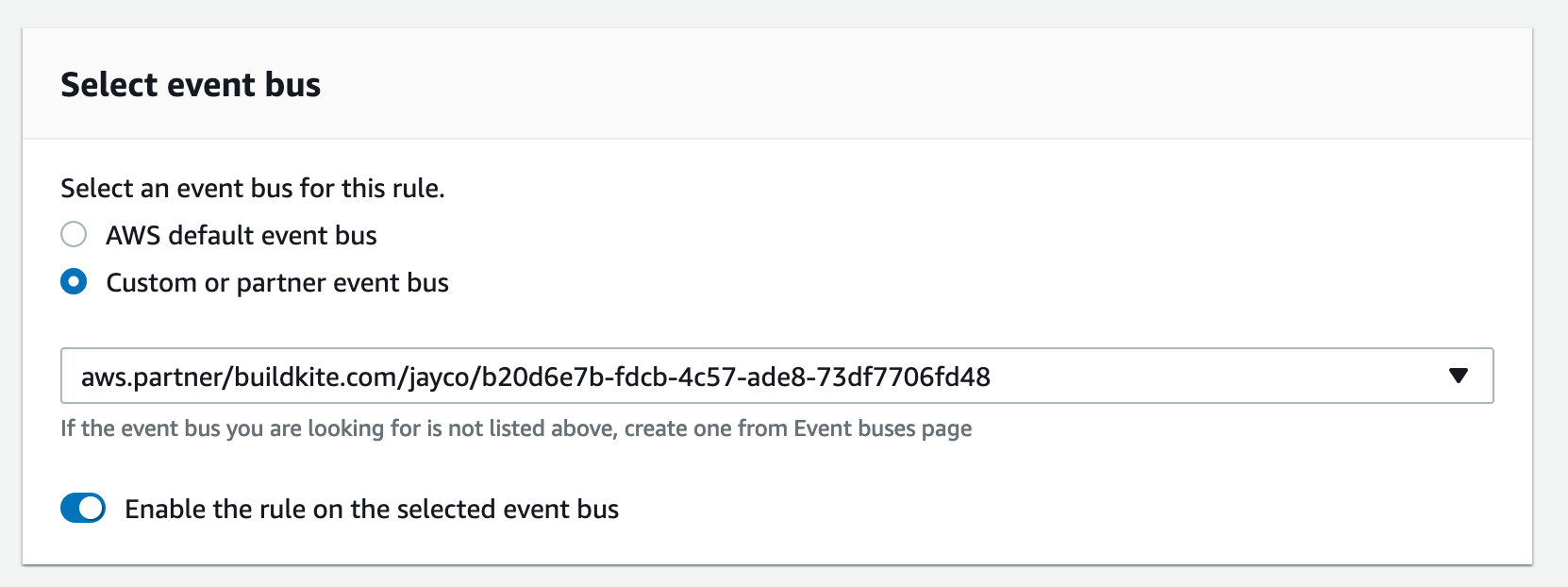
Task: Click the blue dot of the selected radio
Action: point(74,282)
